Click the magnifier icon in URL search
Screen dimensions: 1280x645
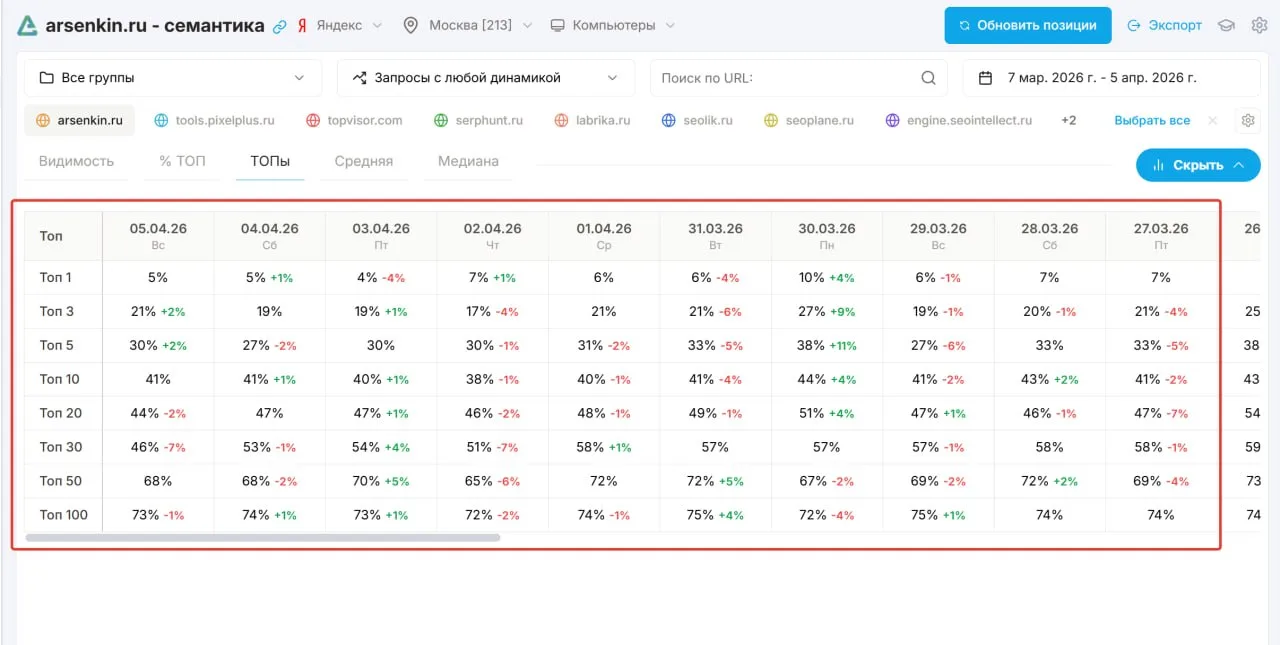(x=928, y=78)
